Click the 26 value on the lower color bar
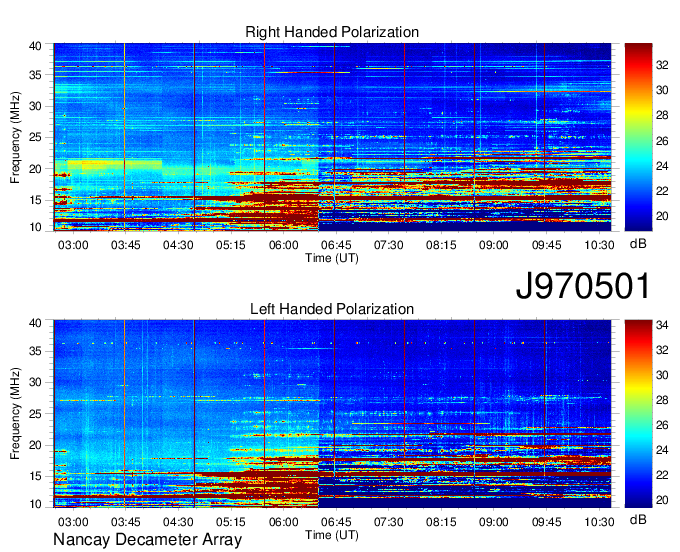The image size is (680, 552). (x=662, y=425)
